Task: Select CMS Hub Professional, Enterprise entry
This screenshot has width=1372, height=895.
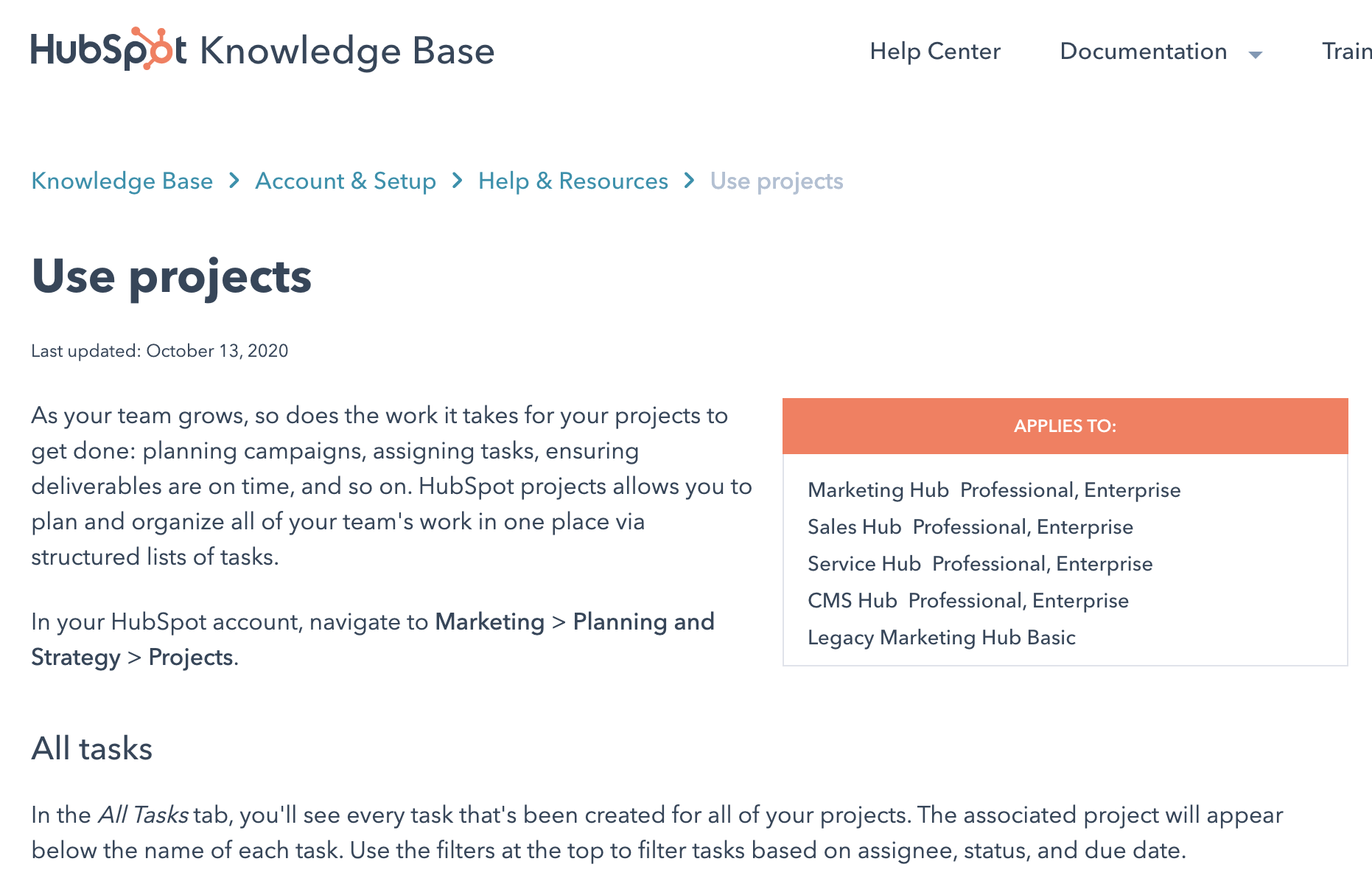Action: (x=967, y=600)
